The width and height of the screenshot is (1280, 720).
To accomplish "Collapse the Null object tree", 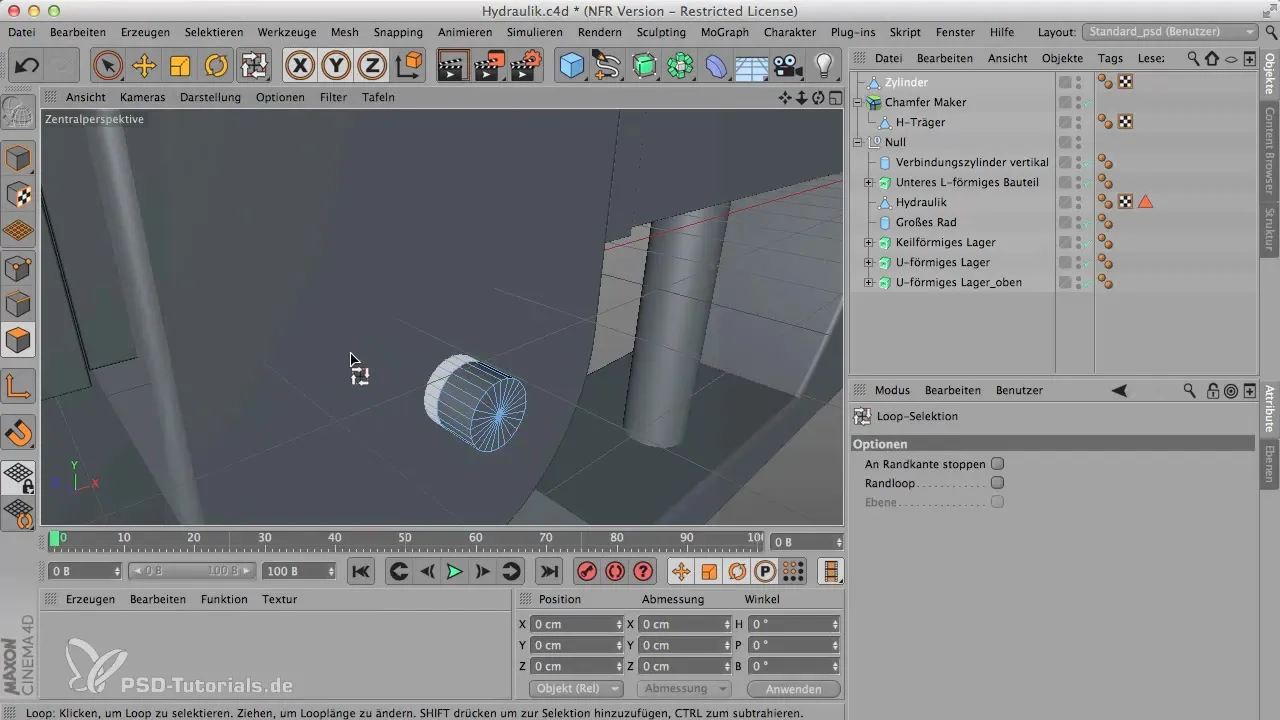I will pyautogui.click(x=857, y=142).
